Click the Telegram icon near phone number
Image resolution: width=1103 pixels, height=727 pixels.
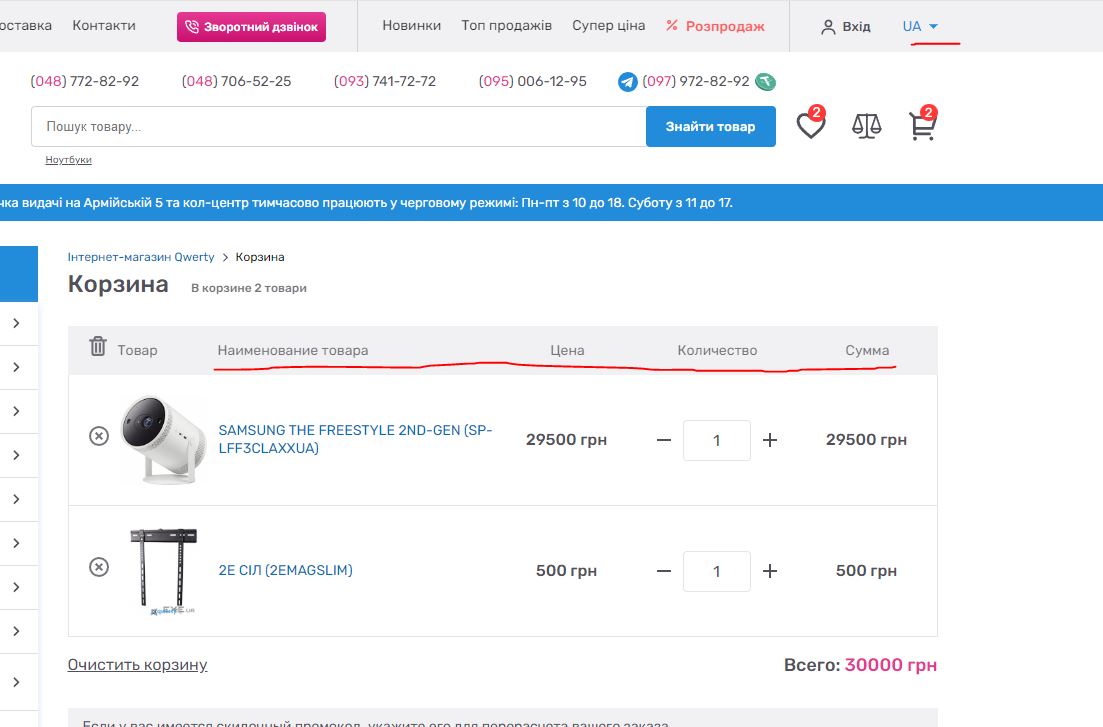pyautogui.click(x=628, y=82)
